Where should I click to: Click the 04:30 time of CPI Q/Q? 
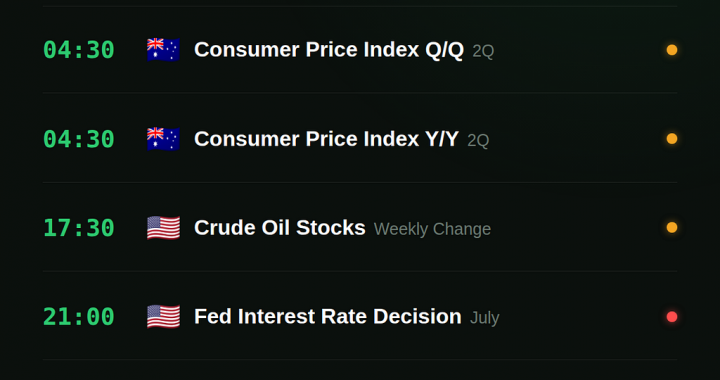[79, 50]
